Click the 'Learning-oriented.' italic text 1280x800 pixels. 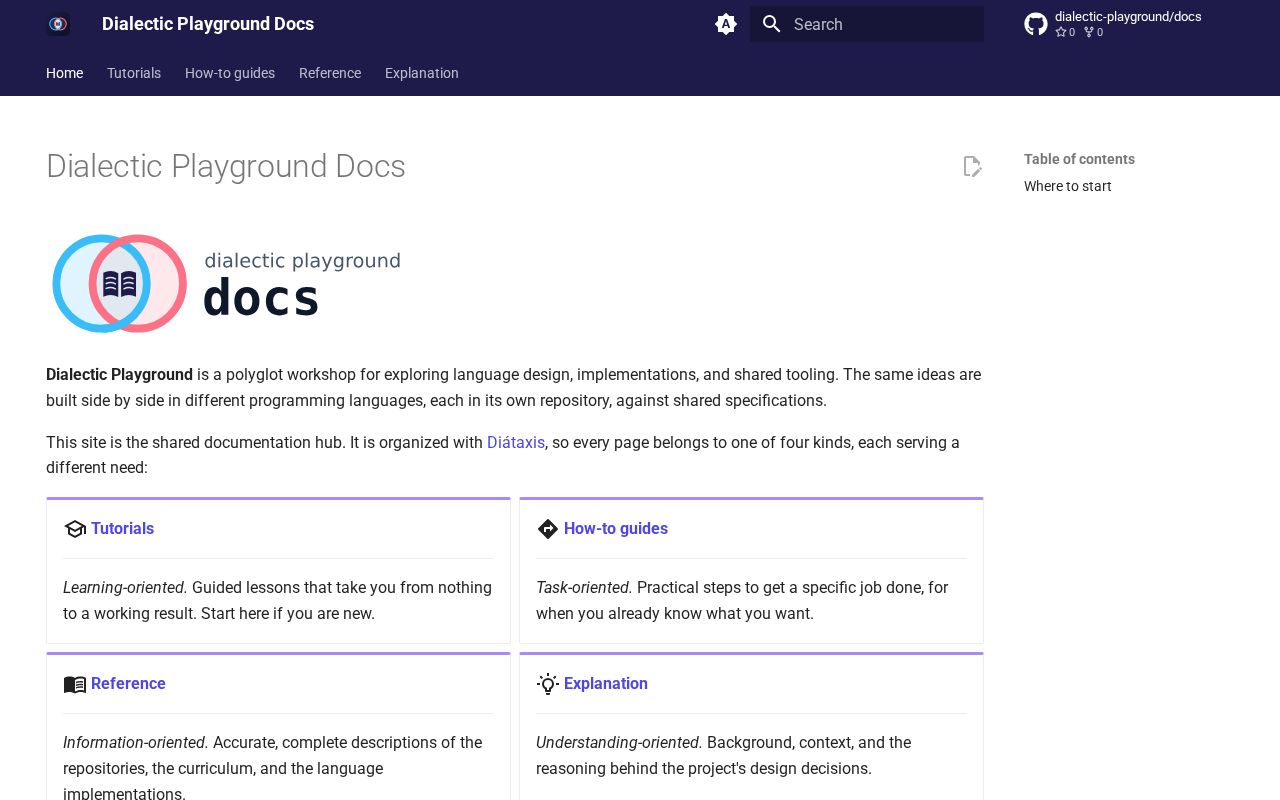(125, 587)
